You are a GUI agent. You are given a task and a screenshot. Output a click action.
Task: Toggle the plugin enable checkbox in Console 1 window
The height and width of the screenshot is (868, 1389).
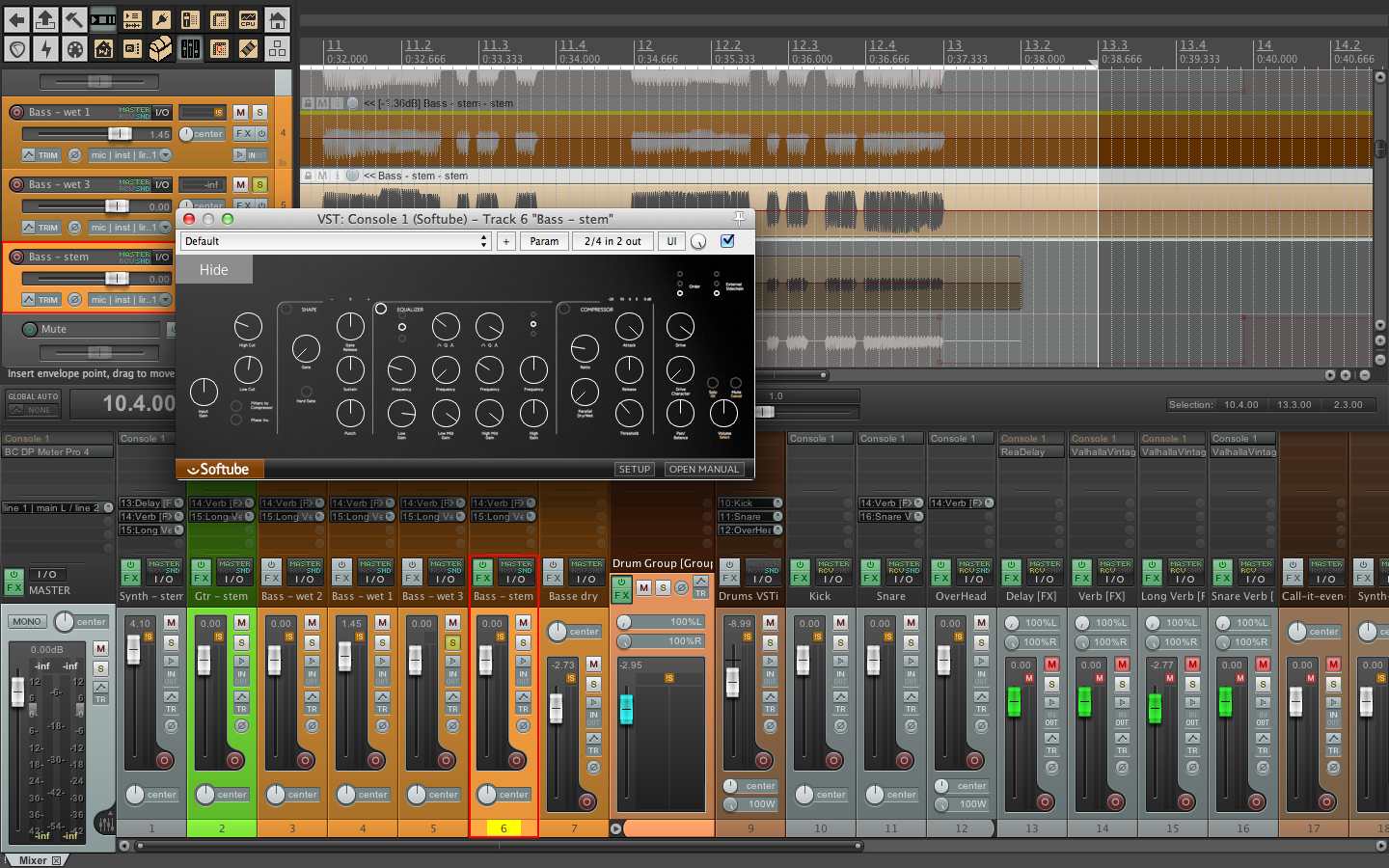(x=727, y=241)
